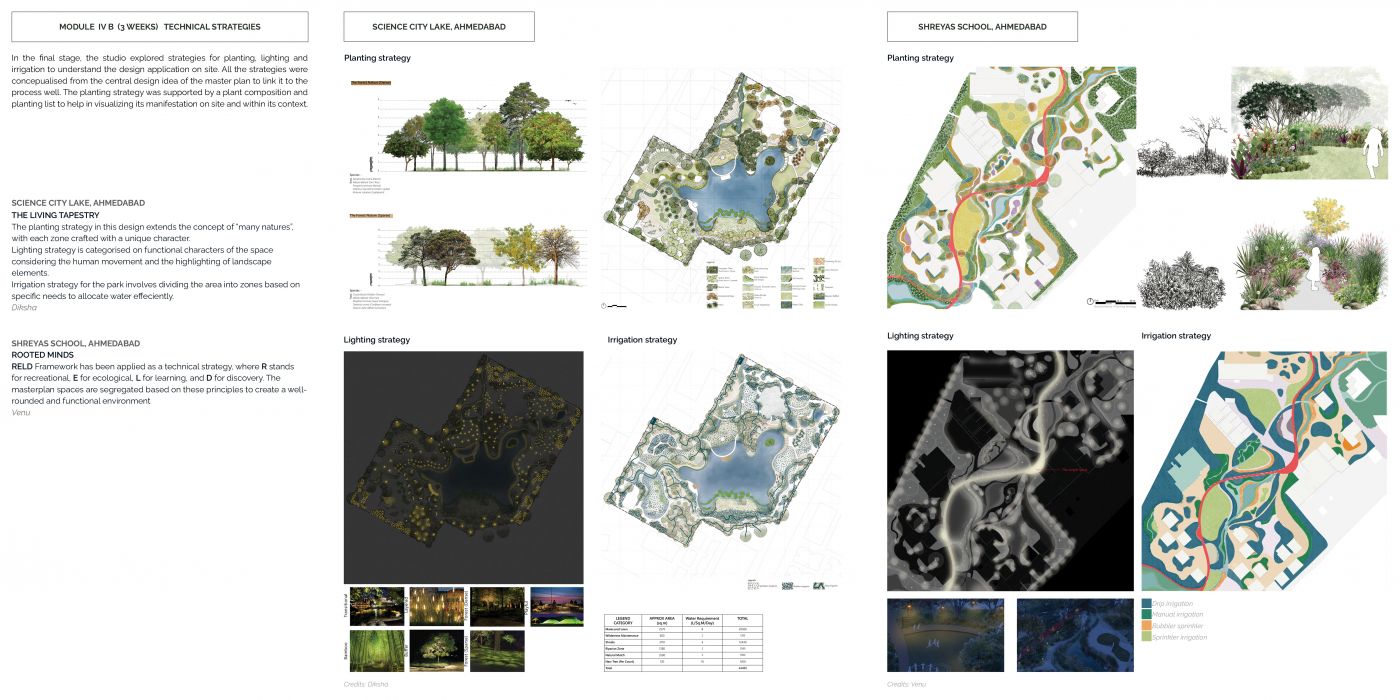Open the Shreyas School colored irrigation plan
This screenshot has height=700, width=1400.
pyautogui.click(x=1264, y=470)
